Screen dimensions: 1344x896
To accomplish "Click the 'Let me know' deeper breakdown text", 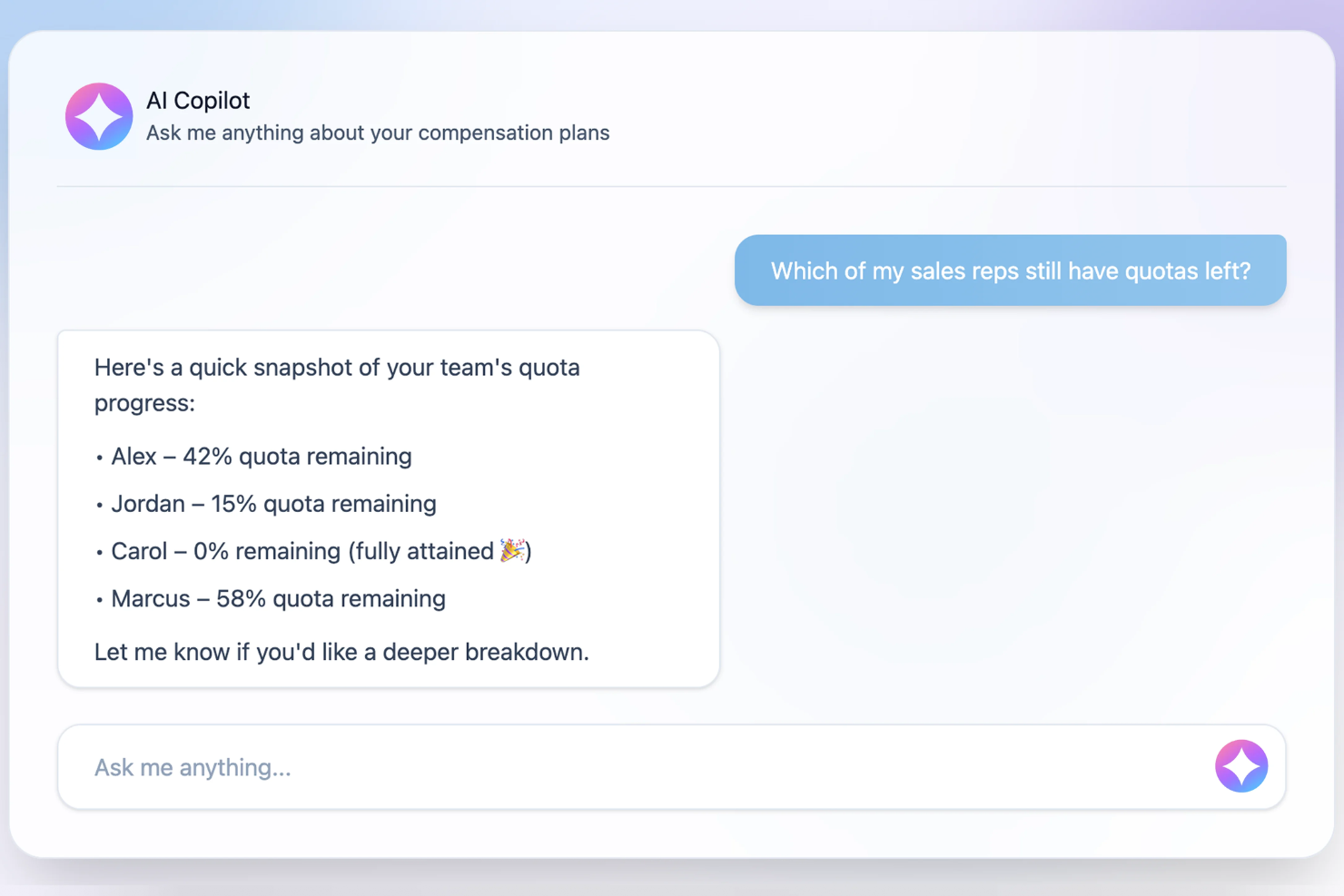I will (x=341, y=651).
